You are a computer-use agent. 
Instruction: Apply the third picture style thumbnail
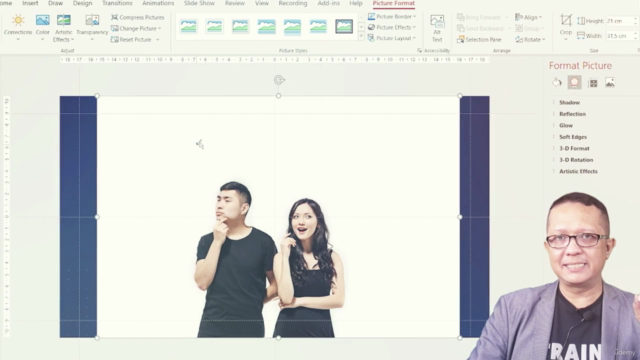coord(240,27)
